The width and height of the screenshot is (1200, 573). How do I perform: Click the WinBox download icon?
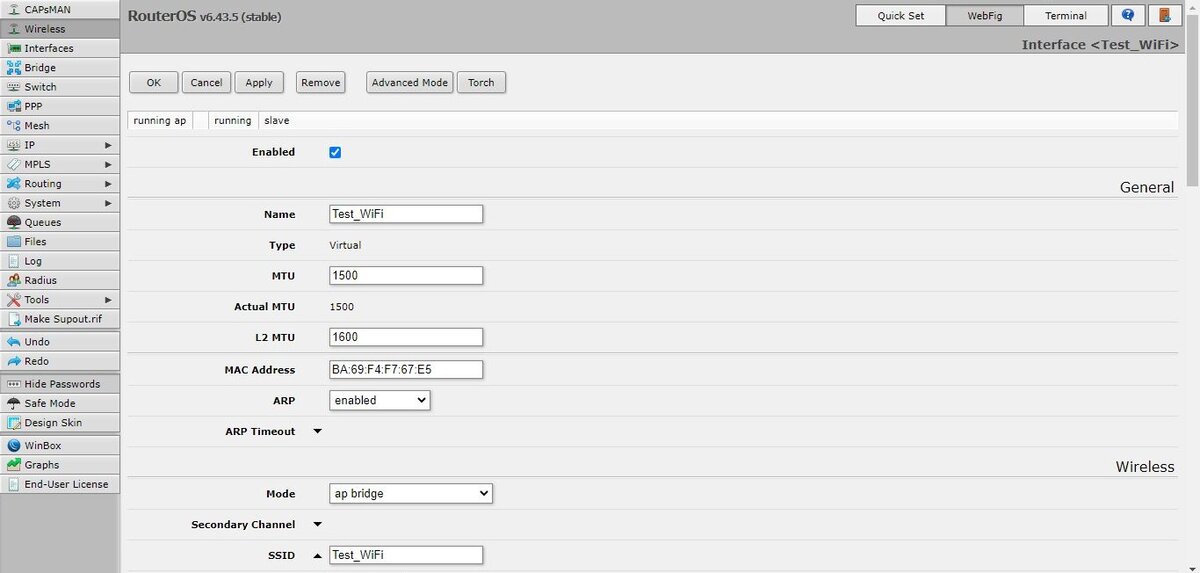click(14, 445)
